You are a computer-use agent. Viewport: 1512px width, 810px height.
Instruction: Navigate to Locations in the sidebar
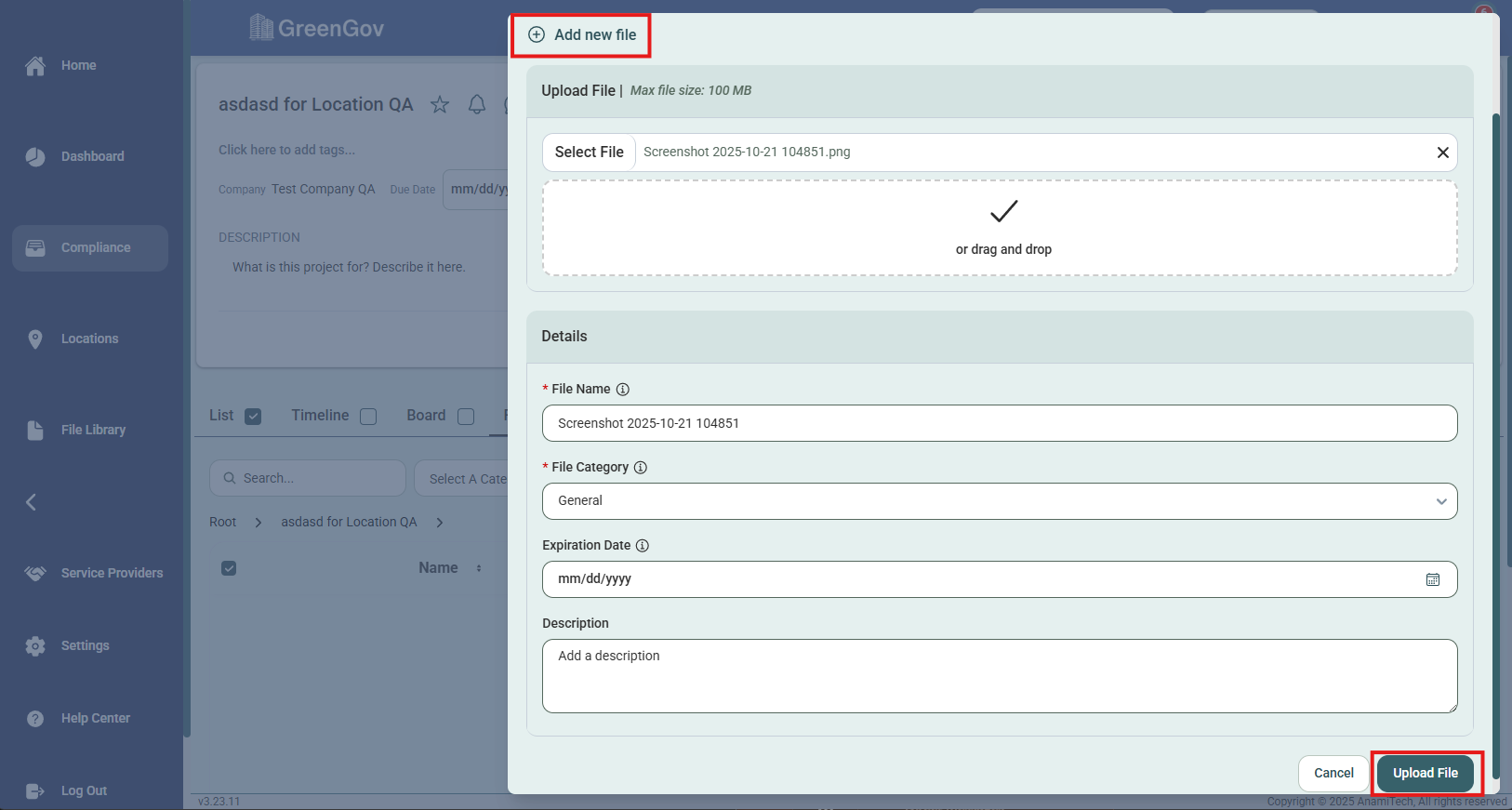(x=89, y=339)
